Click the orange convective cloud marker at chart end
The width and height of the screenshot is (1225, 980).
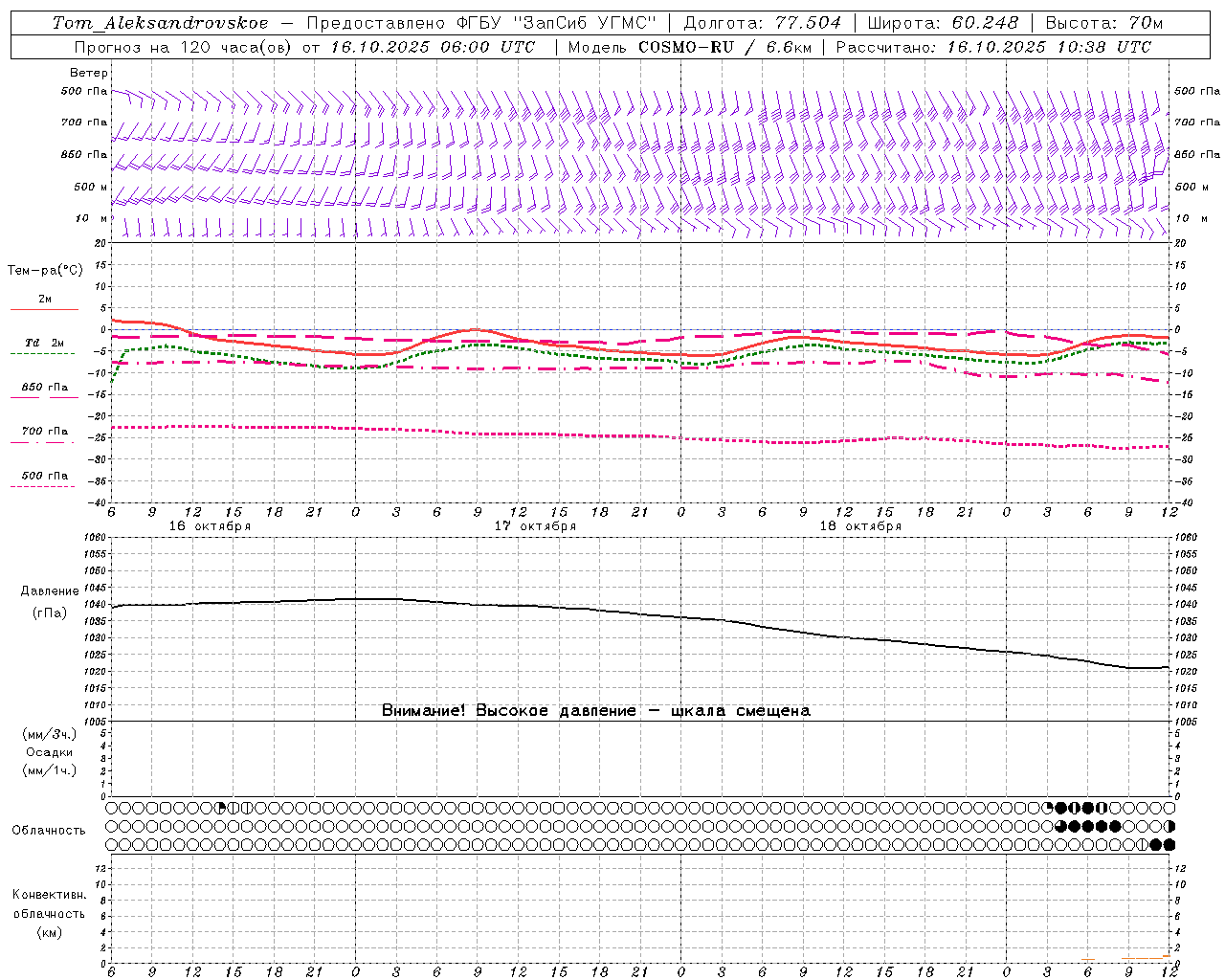(x=1166, y=956)
